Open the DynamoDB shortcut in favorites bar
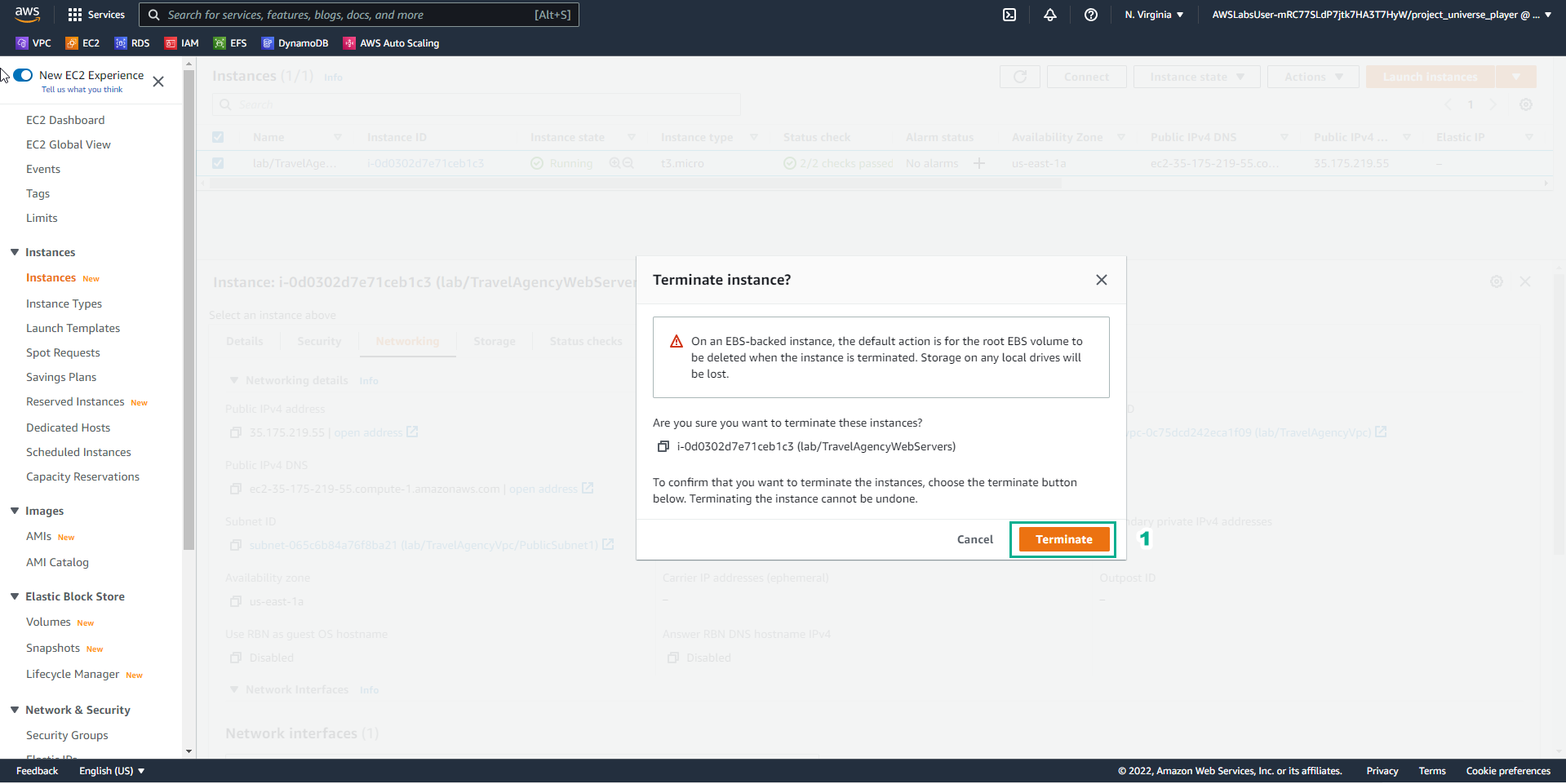This screenshot has width=1566, height=784. pos(295,43)
